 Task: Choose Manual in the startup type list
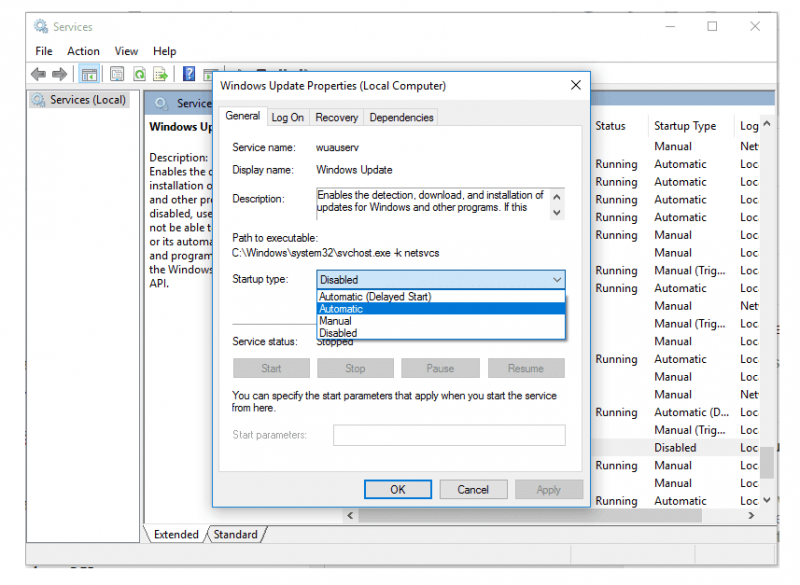(441, 321)
